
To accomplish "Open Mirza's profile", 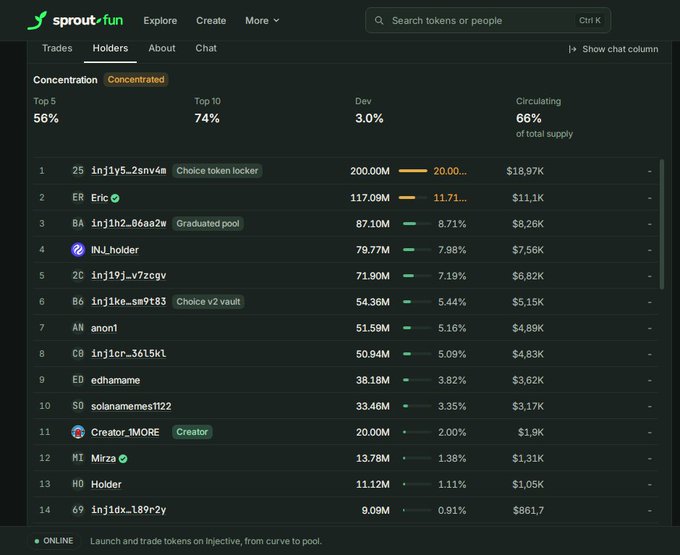I will (103, 458).
